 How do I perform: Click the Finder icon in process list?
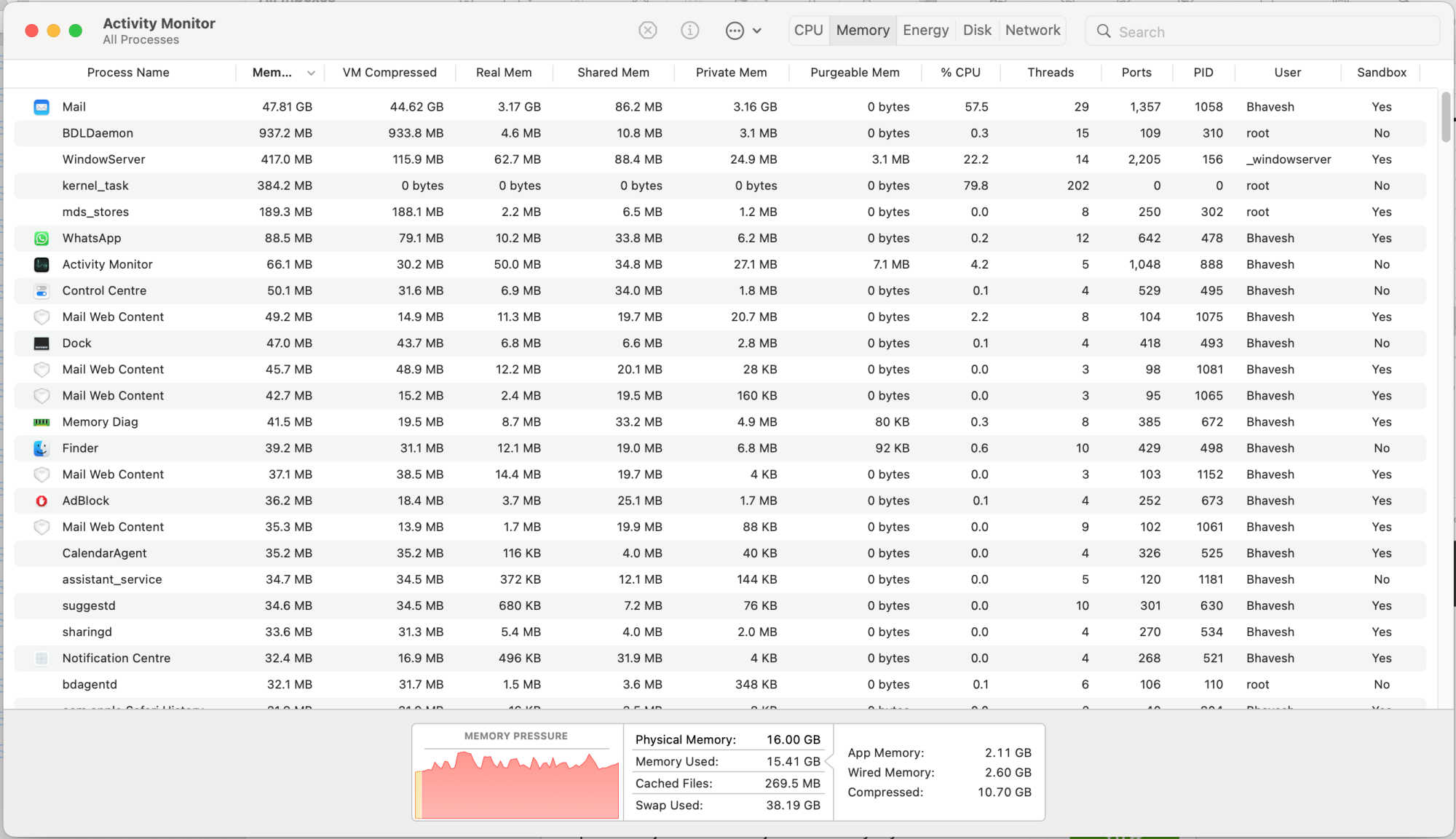click(41, 448)
